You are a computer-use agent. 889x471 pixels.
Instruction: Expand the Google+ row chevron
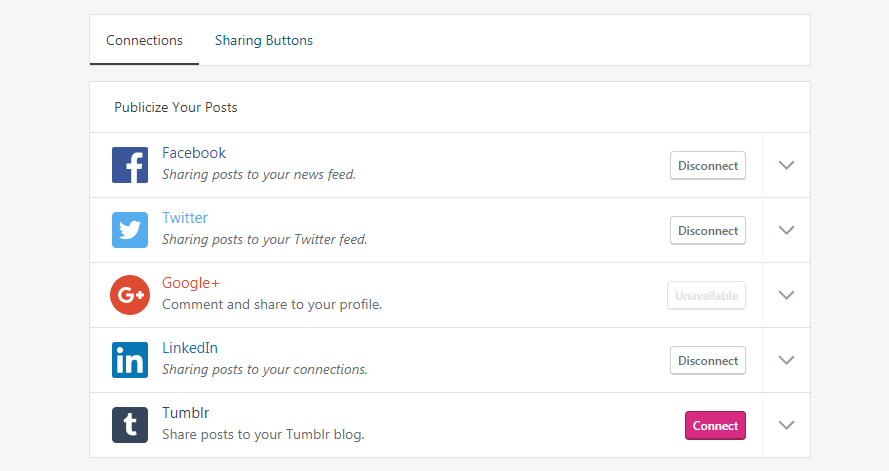pos(786,295)
